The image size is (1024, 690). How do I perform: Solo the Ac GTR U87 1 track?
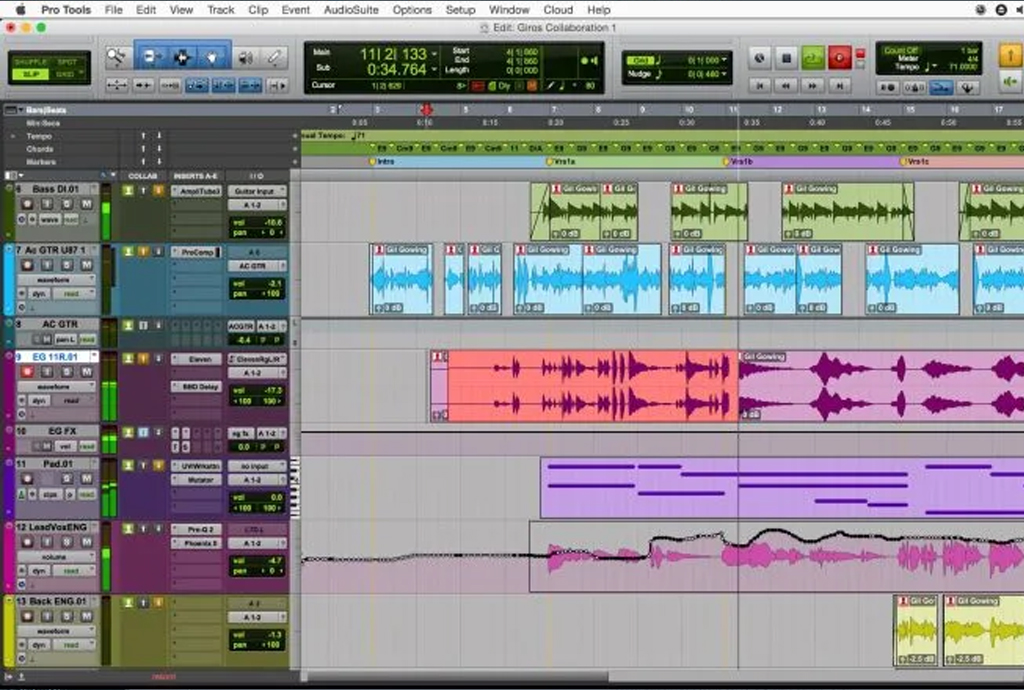point(66,264)
